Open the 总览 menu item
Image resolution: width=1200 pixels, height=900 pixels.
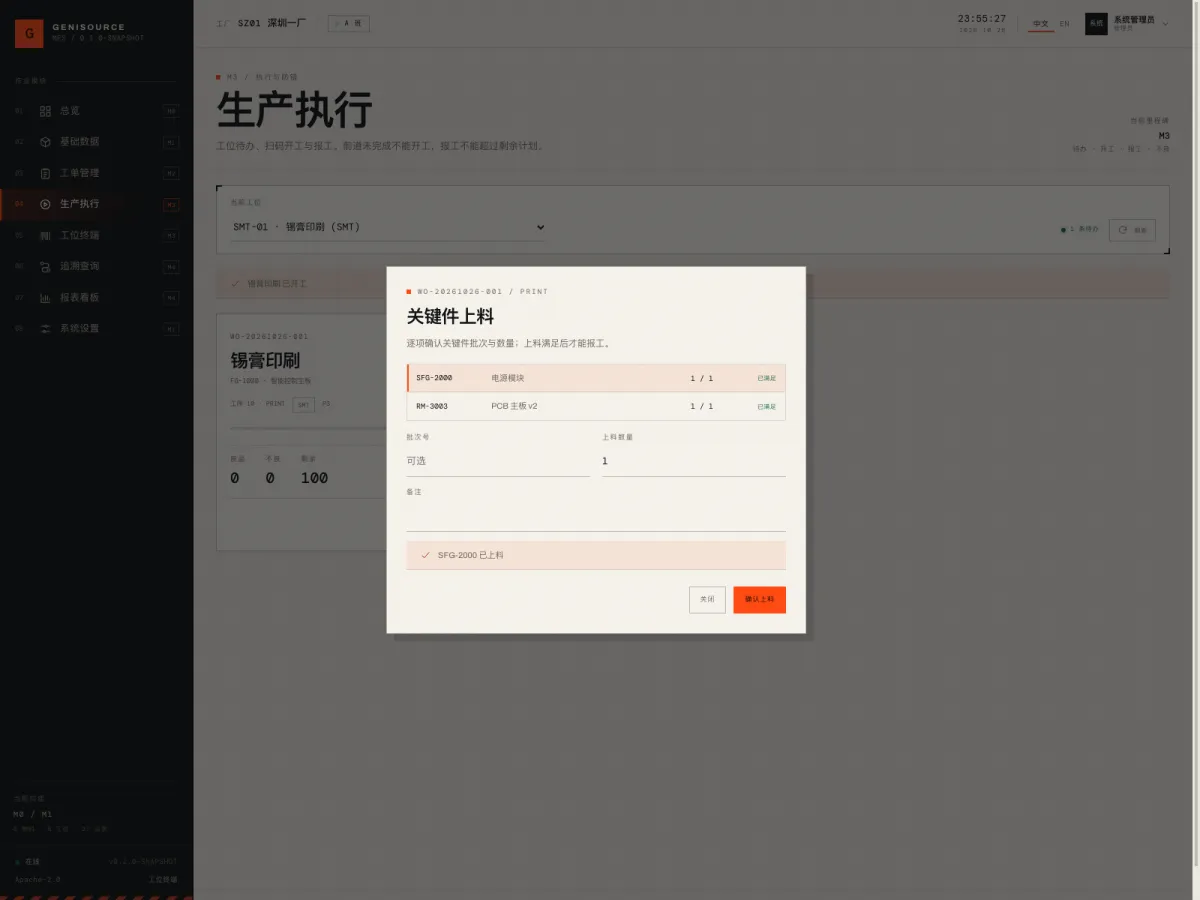click(97, 111)
